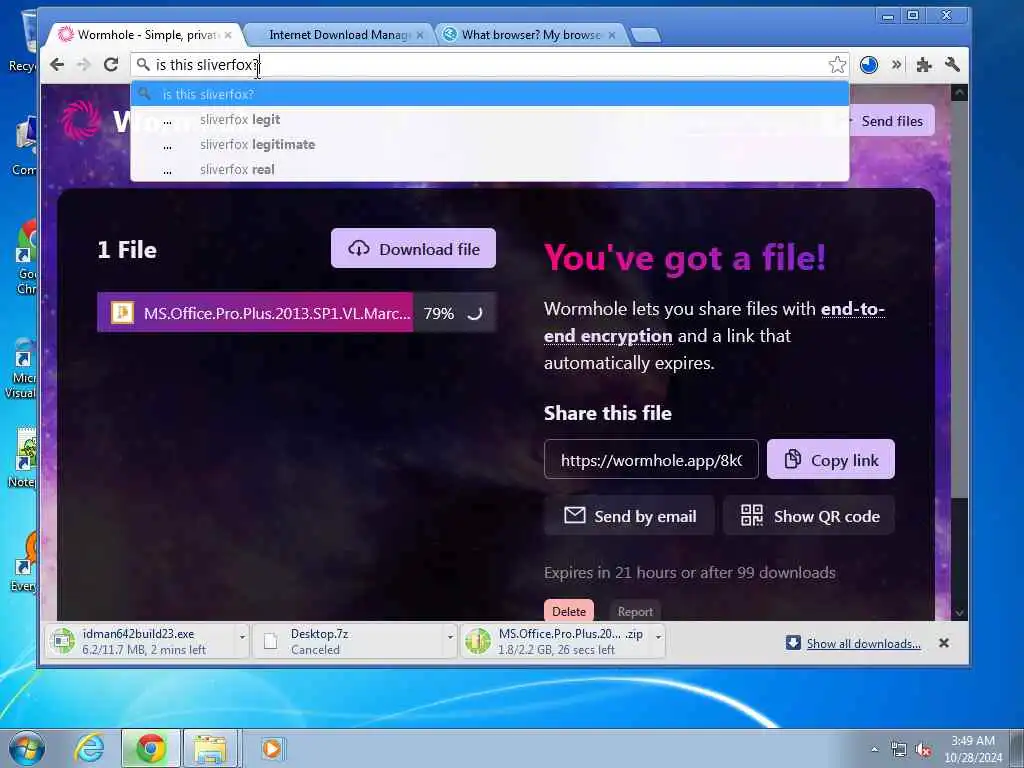
Task: Switch to the Wormhole tab
Action: [145, 35]
